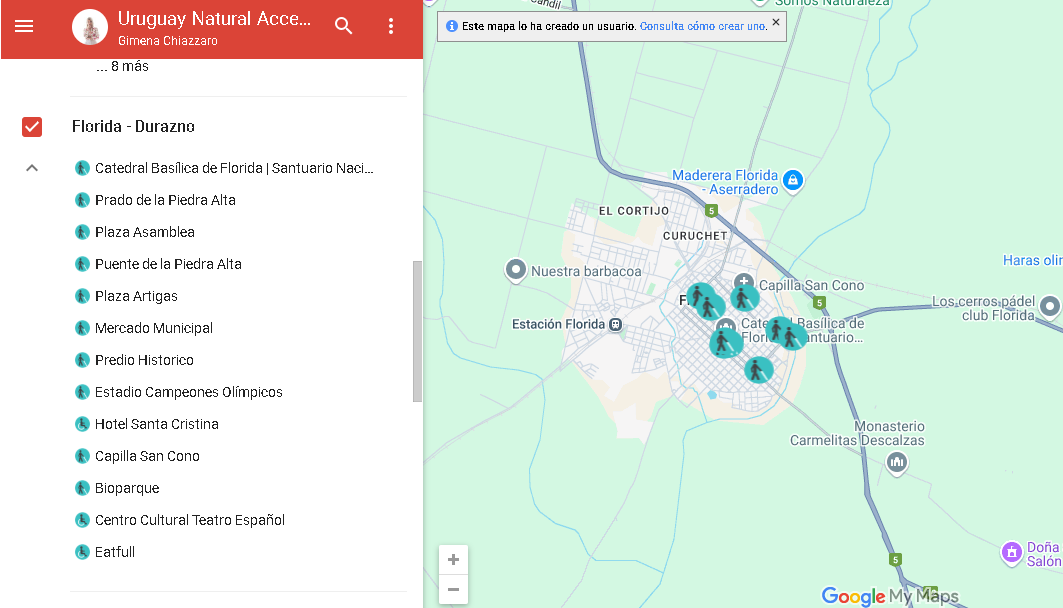This screenshot has height=608, width=1063.
Task: Click the search magnifier icon
Action: (x=344, y=27)
